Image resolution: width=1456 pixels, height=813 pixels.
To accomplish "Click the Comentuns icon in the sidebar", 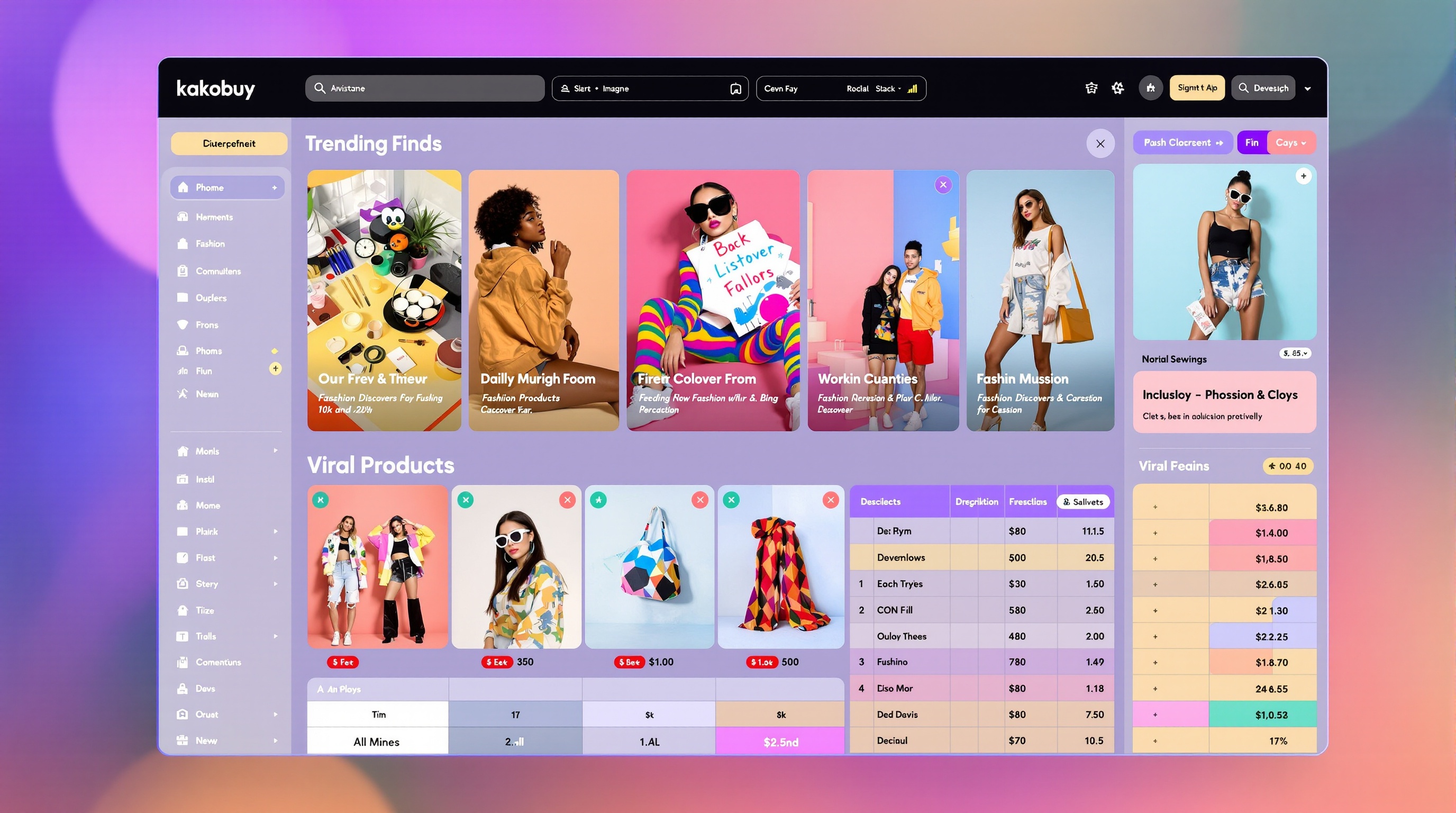I will click(183, 662).
